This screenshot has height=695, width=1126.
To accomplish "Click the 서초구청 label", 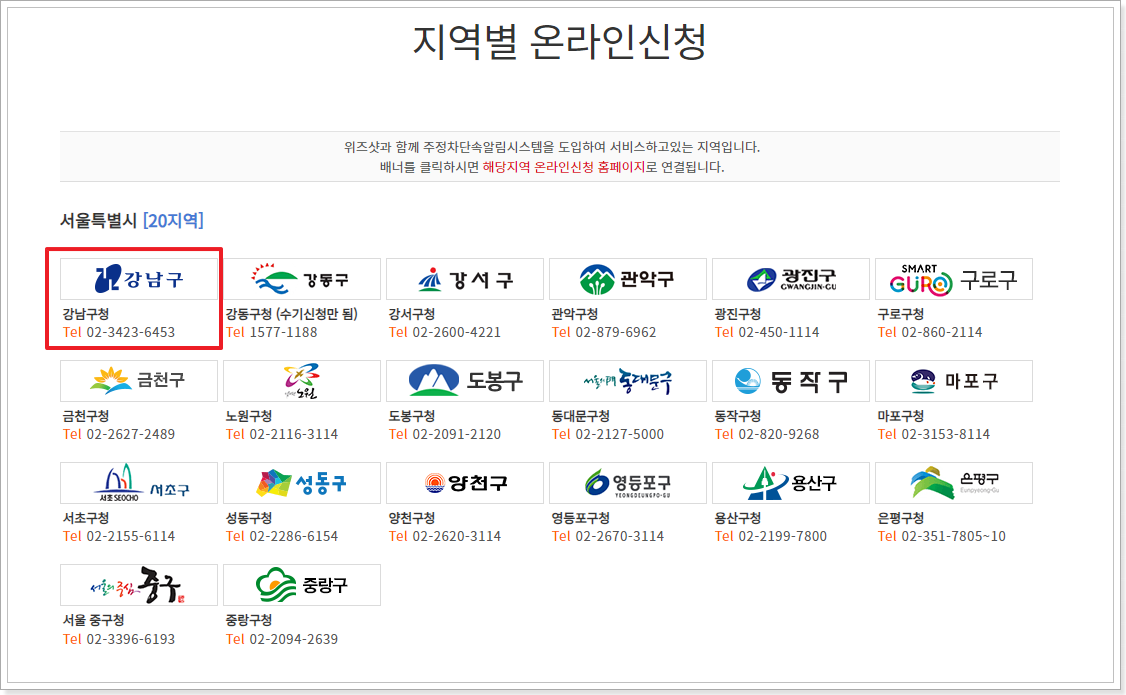I will [85, 518].
